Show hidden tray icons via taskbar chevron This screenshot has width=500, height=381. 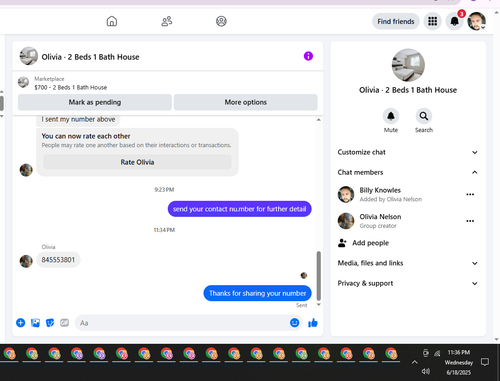(414, 362)
